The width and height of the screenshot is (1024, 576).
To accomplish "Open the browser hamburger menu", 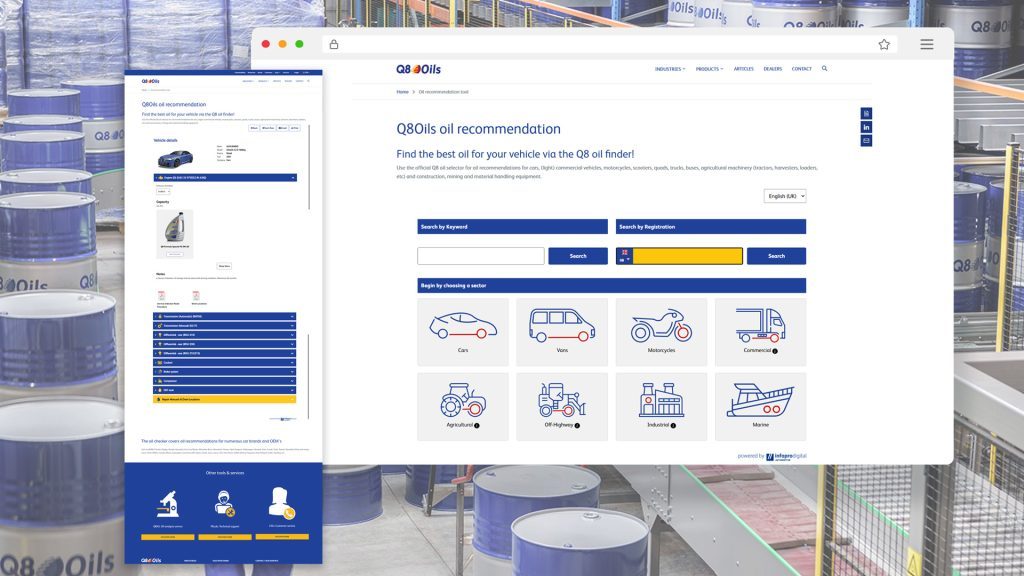I will (927, 44).
